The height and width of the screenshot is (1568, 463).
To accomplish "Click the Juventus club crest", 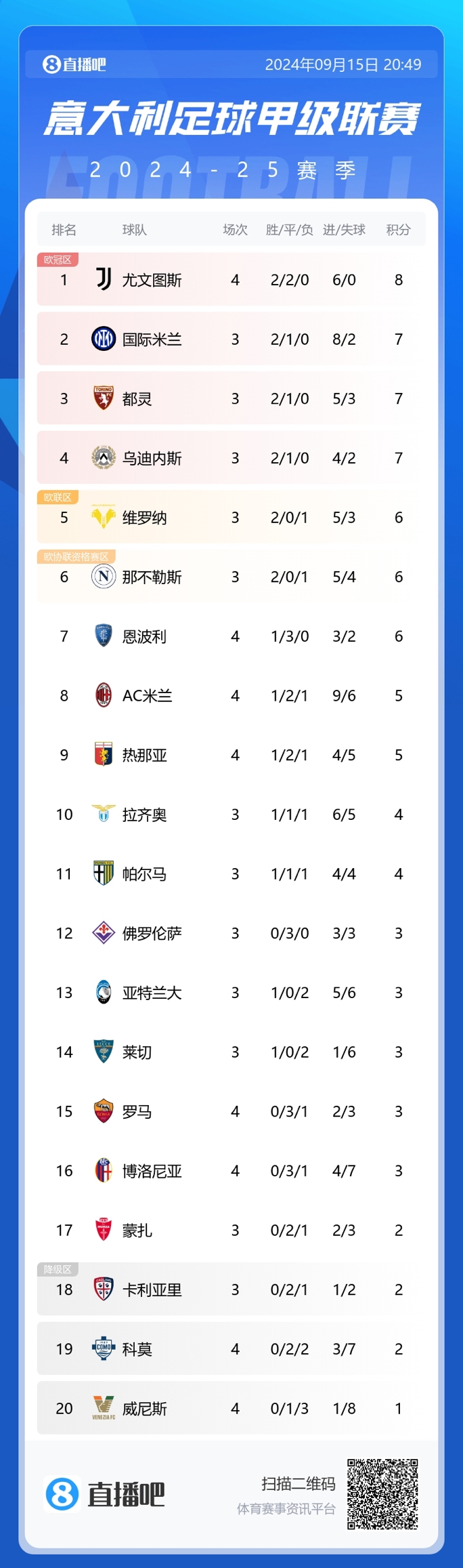I will [104, 279].
